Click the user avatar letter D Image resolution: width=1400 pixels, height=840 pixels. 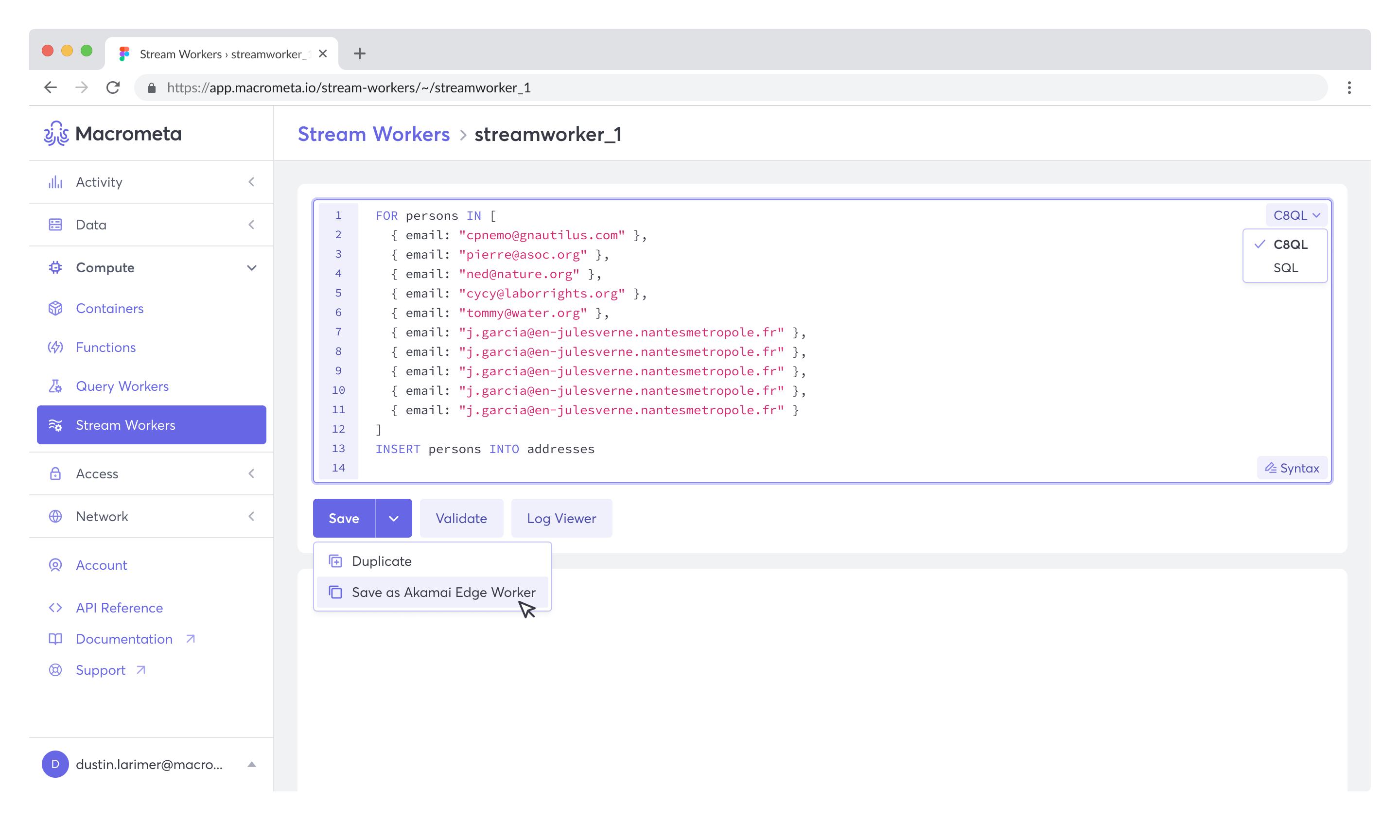pos(55,764)
